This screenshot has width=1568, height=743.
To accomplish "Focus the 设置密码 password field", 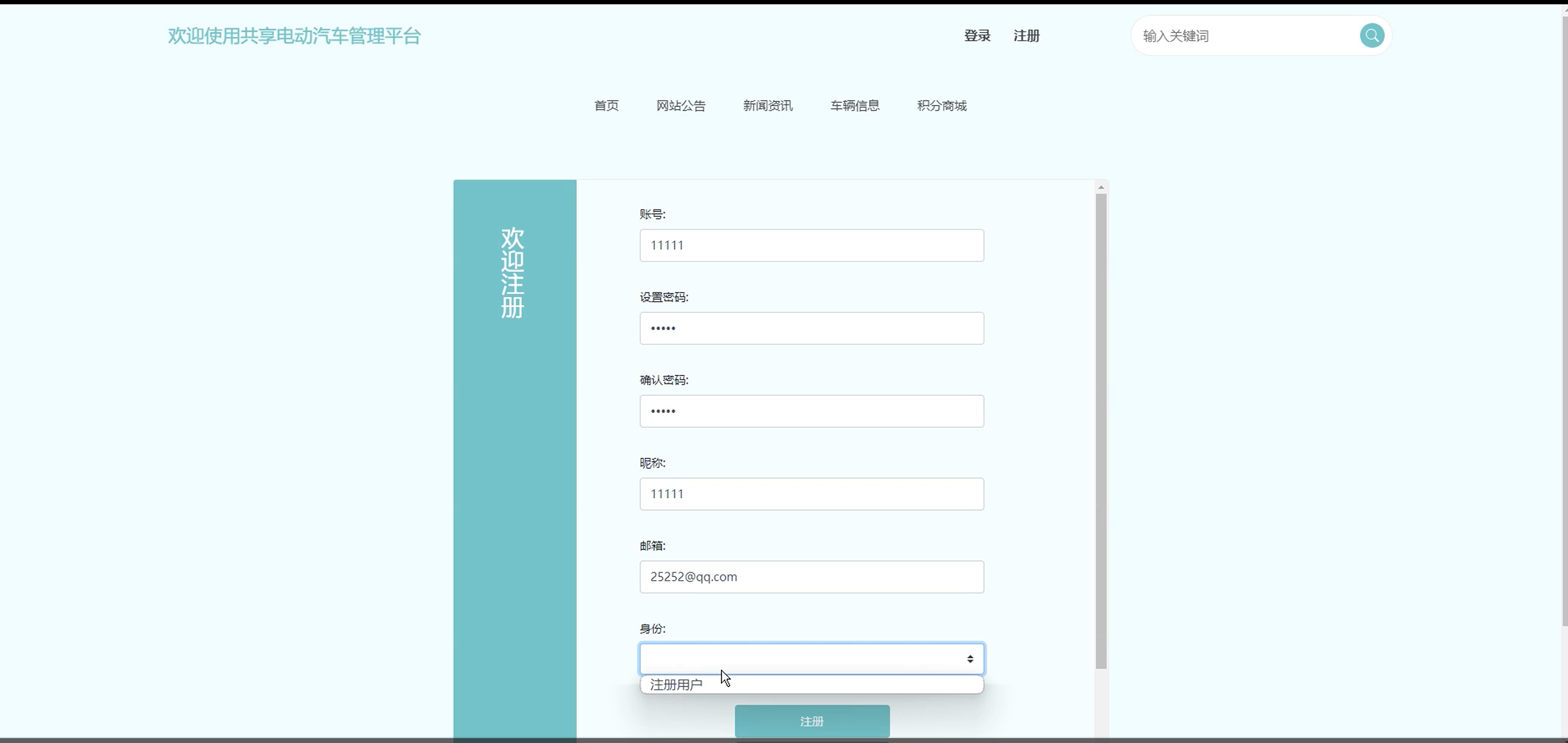I will point(811,328).
